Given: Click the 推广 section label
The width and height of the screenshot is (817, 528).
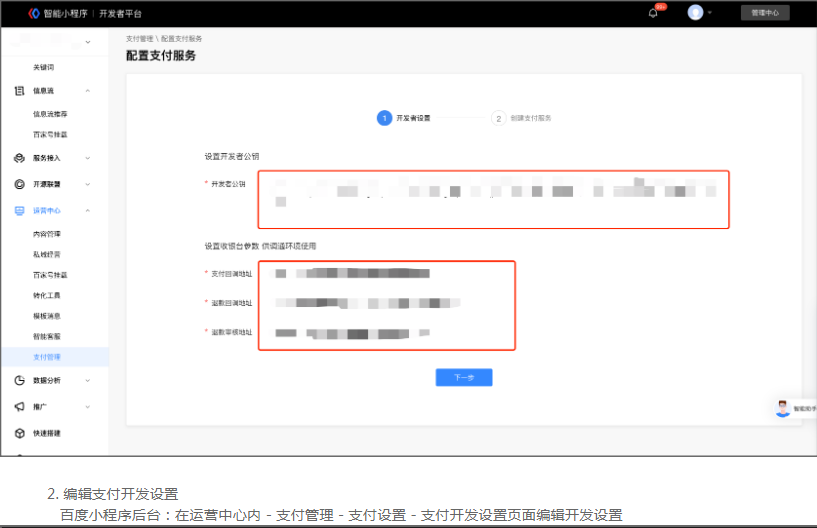Looking at the screenshot, I should pyautogui.click(x=40, y=407).
